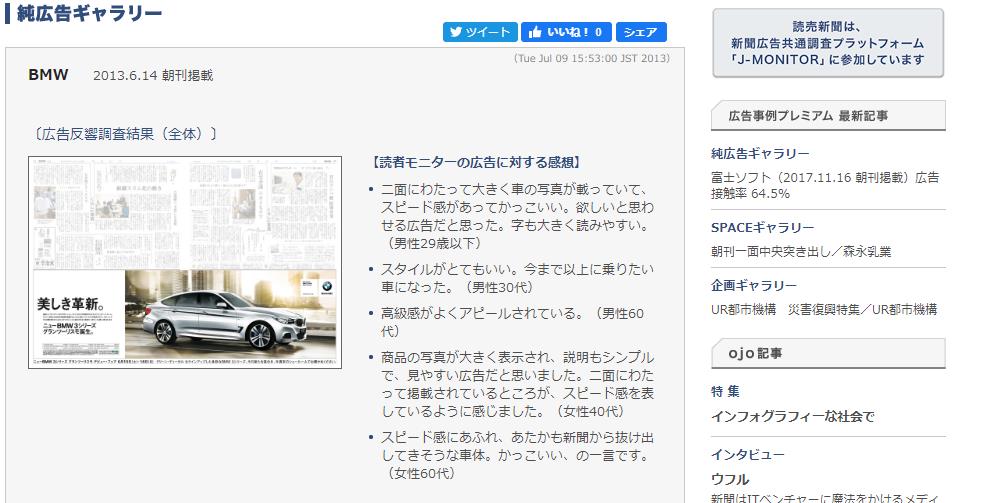
Task: Click the Facebook いいね! like button
Action: (565, 32)
